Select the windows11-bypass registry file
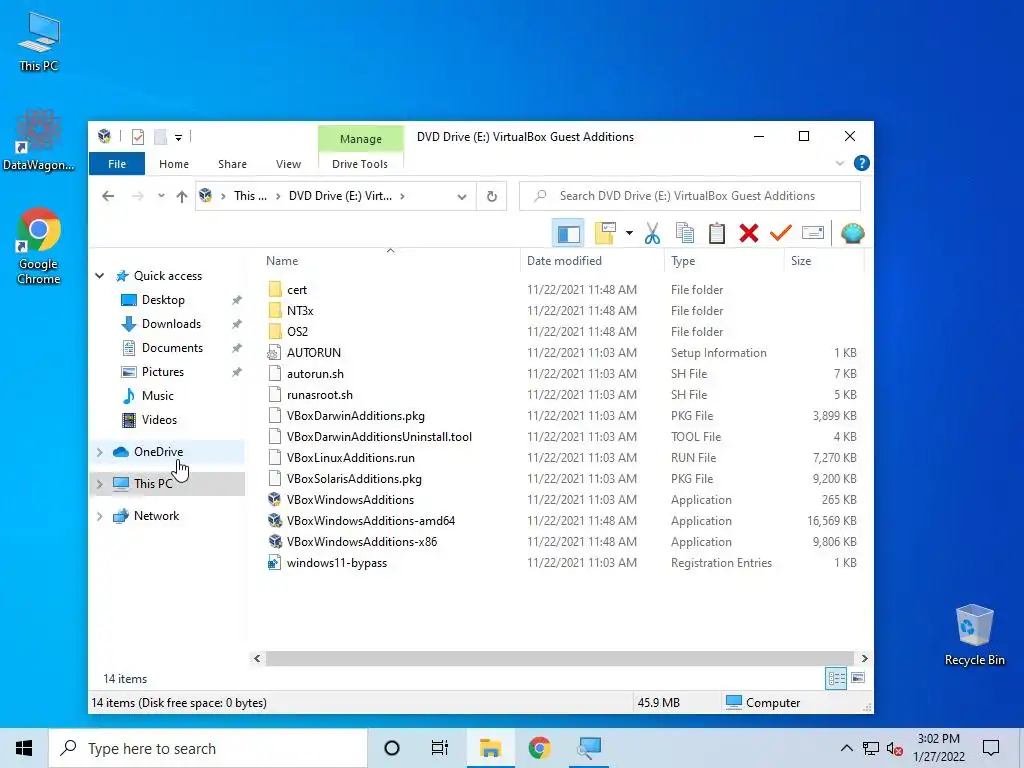 tap(336, 563)
